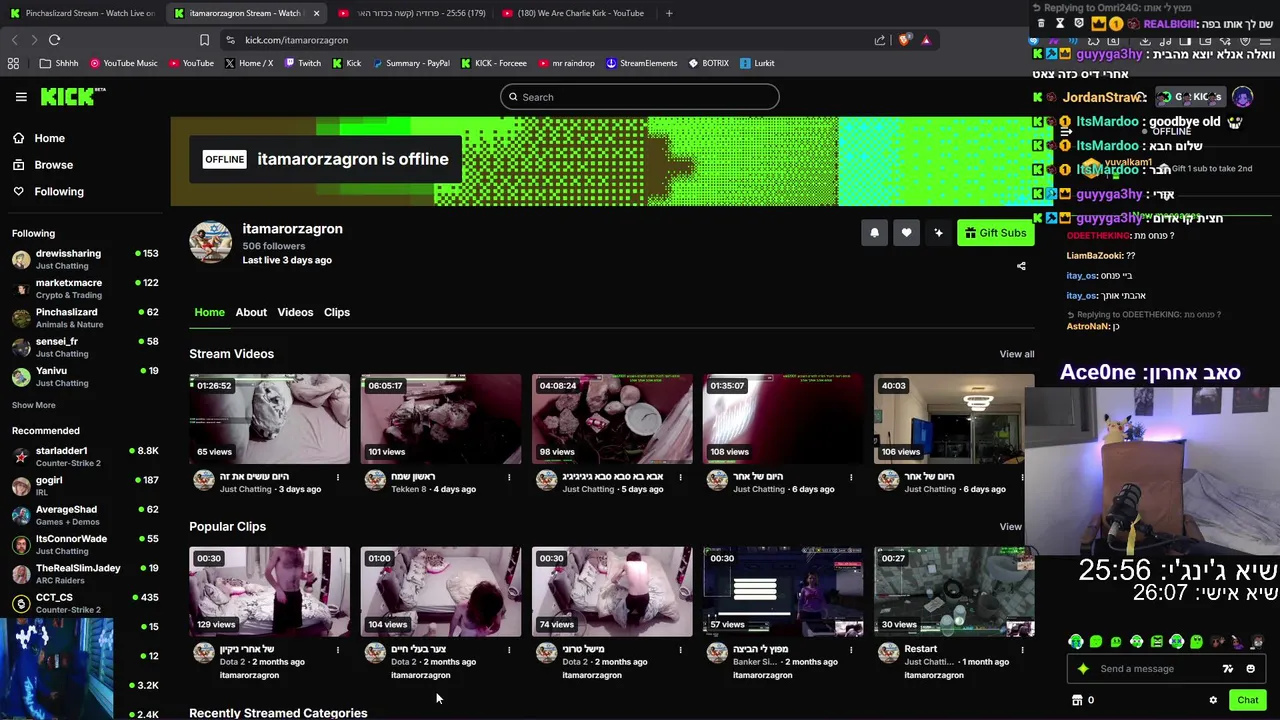Close the itamarorzagron Stream tab

(x=316, y=13)
